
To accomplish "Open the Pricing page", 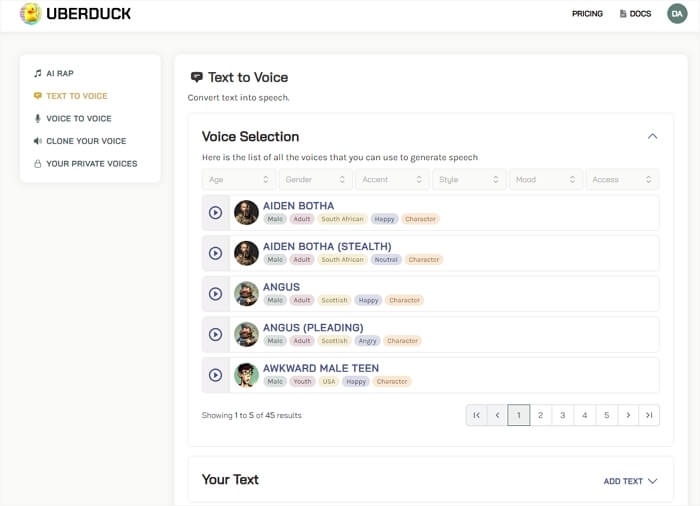I will pyautogui.click(x=587, y=14).
